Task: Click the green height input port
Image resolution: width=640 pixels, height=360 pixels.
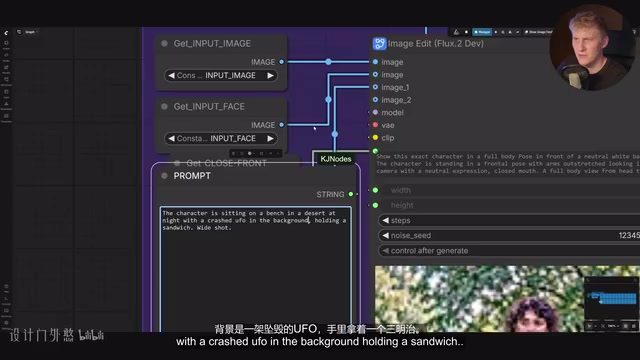Action: 375,205
